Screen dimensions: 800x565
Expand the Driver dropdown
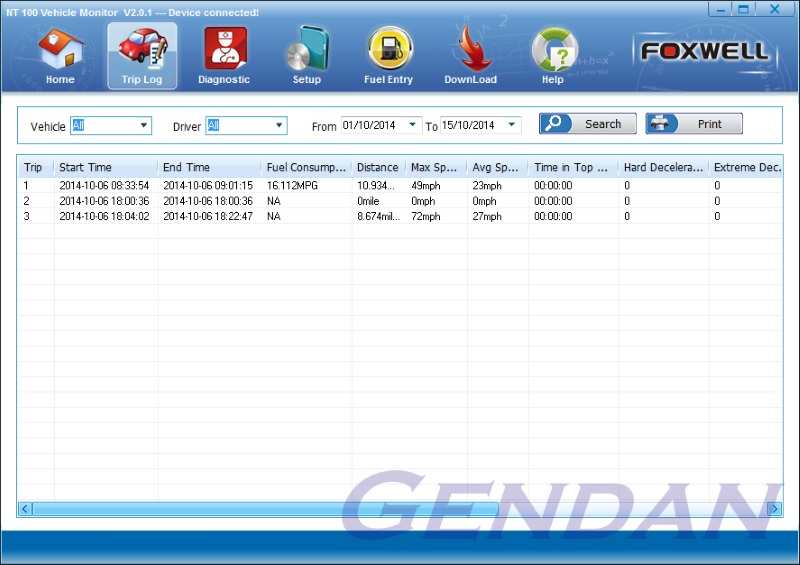(280, 126)
